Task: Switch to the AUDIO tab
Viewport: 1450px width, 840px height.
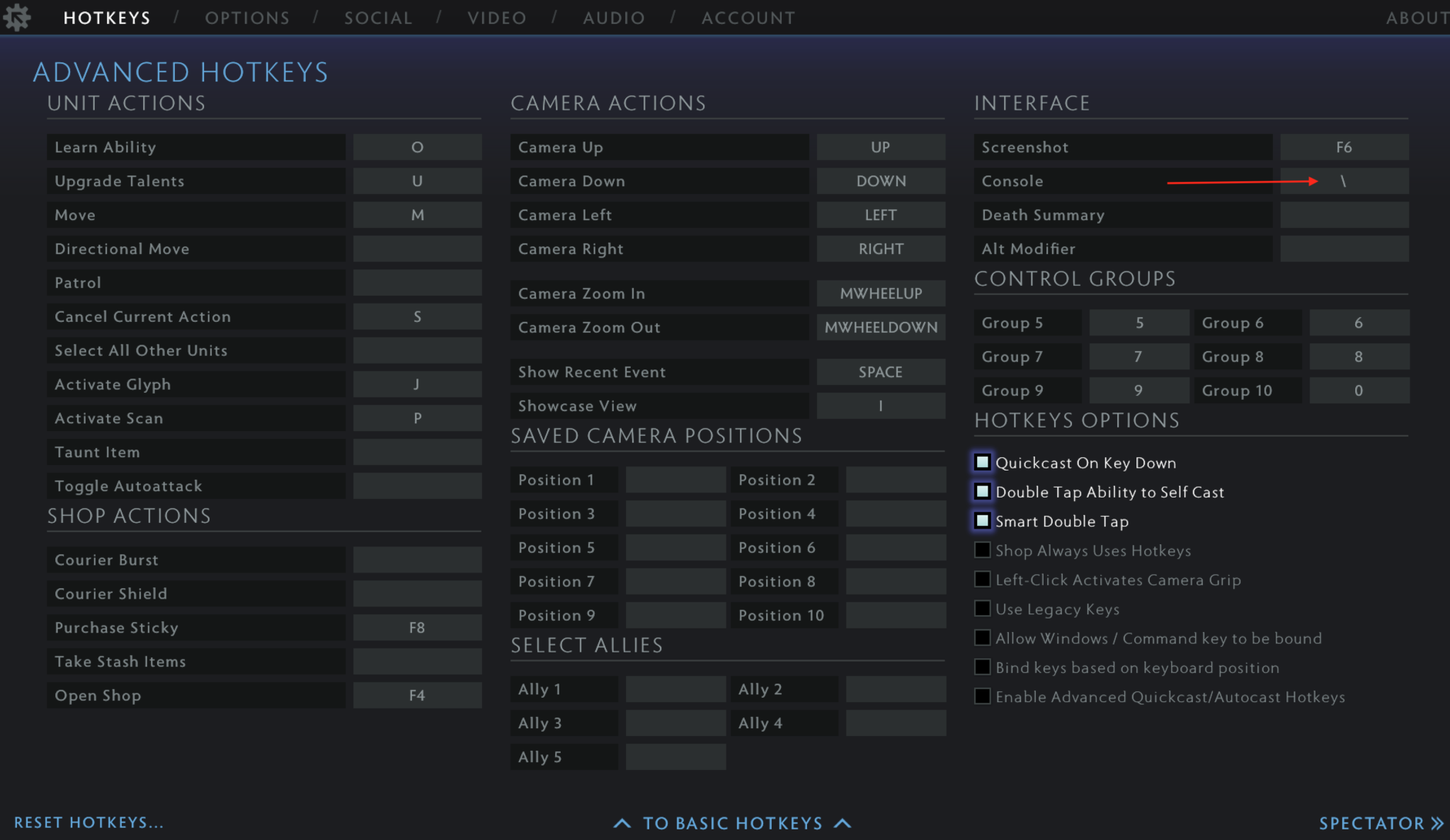Action: pyautogui.click(x=613, y=17)
